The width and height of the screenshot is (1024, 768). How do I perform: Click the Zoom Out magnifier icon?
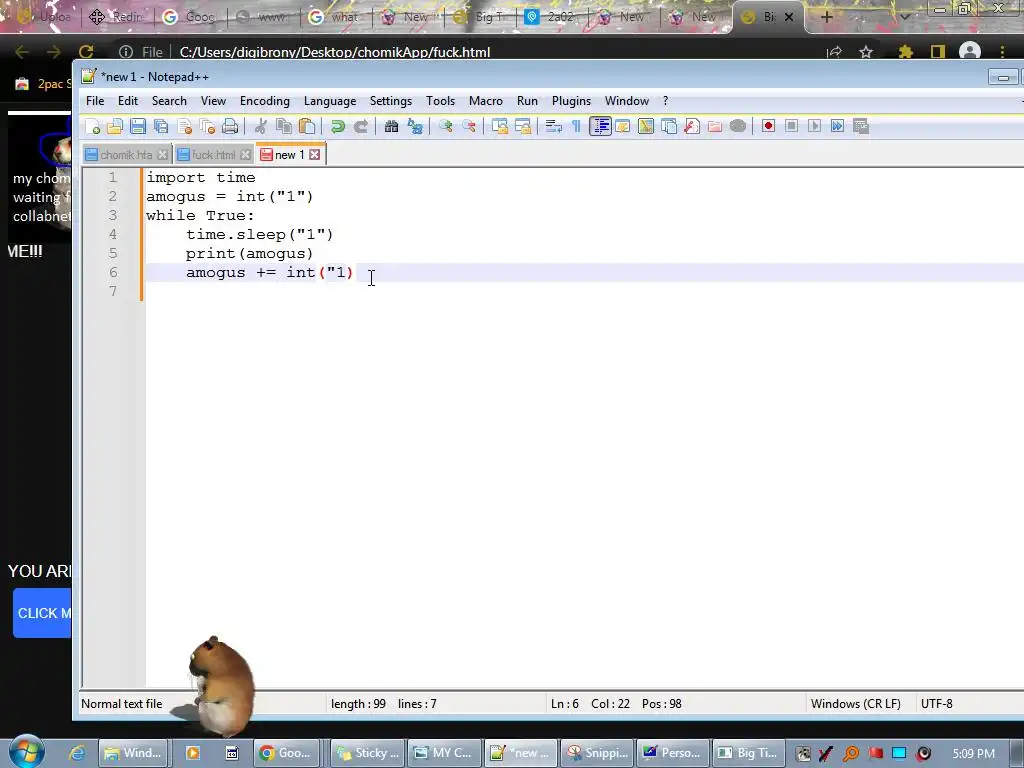click(468, 126)
